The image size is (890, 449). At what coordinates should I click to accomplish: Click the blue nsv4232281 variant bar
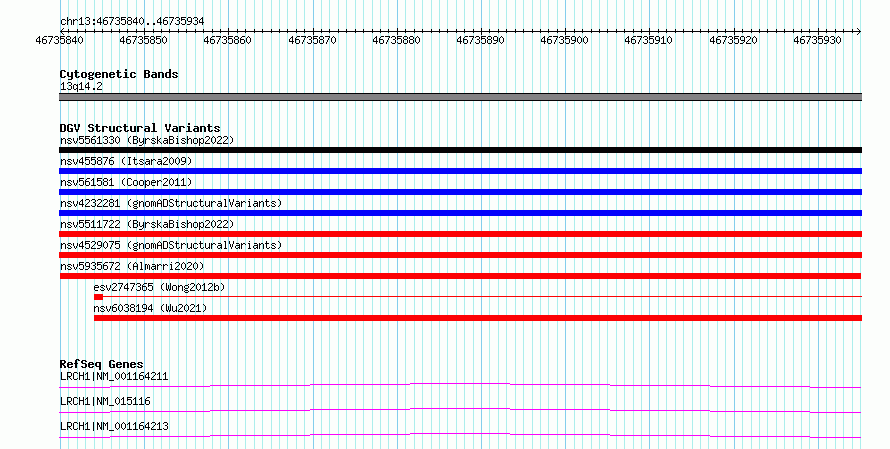pyautogui.click(x=460, y=213)
